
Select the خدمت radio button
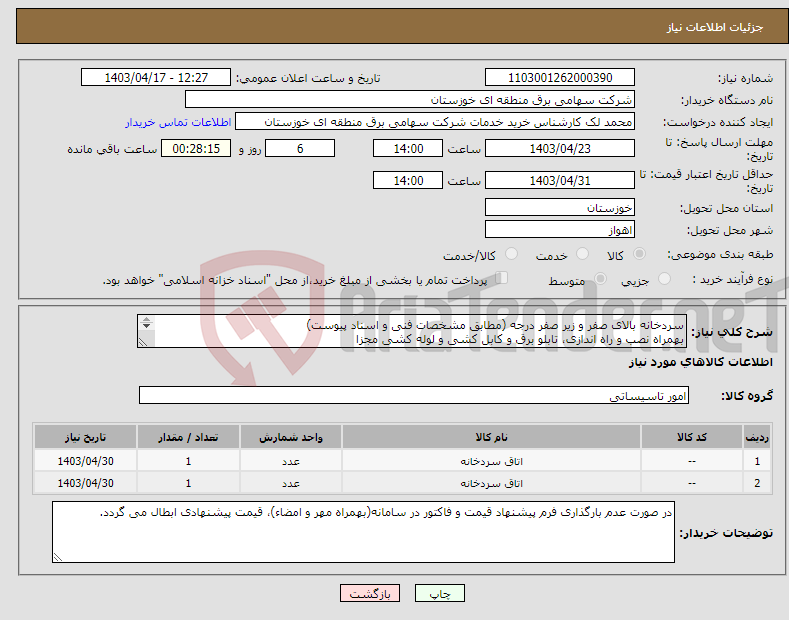582,254
